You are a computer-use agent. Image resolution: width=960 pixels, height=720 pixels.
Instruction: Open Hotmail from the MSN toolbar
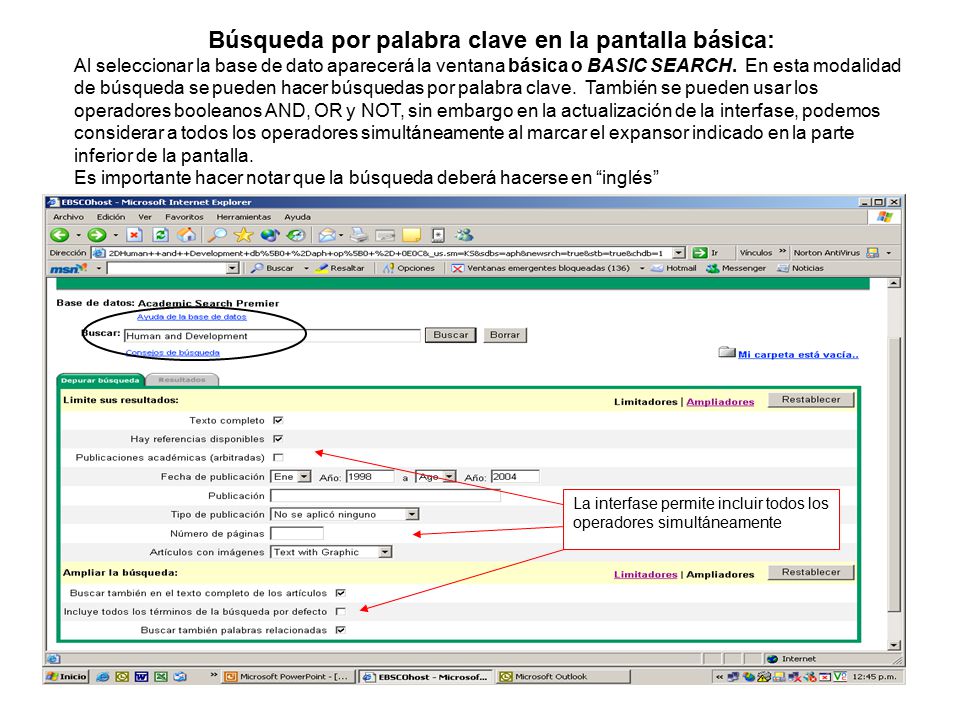point(674,268)
